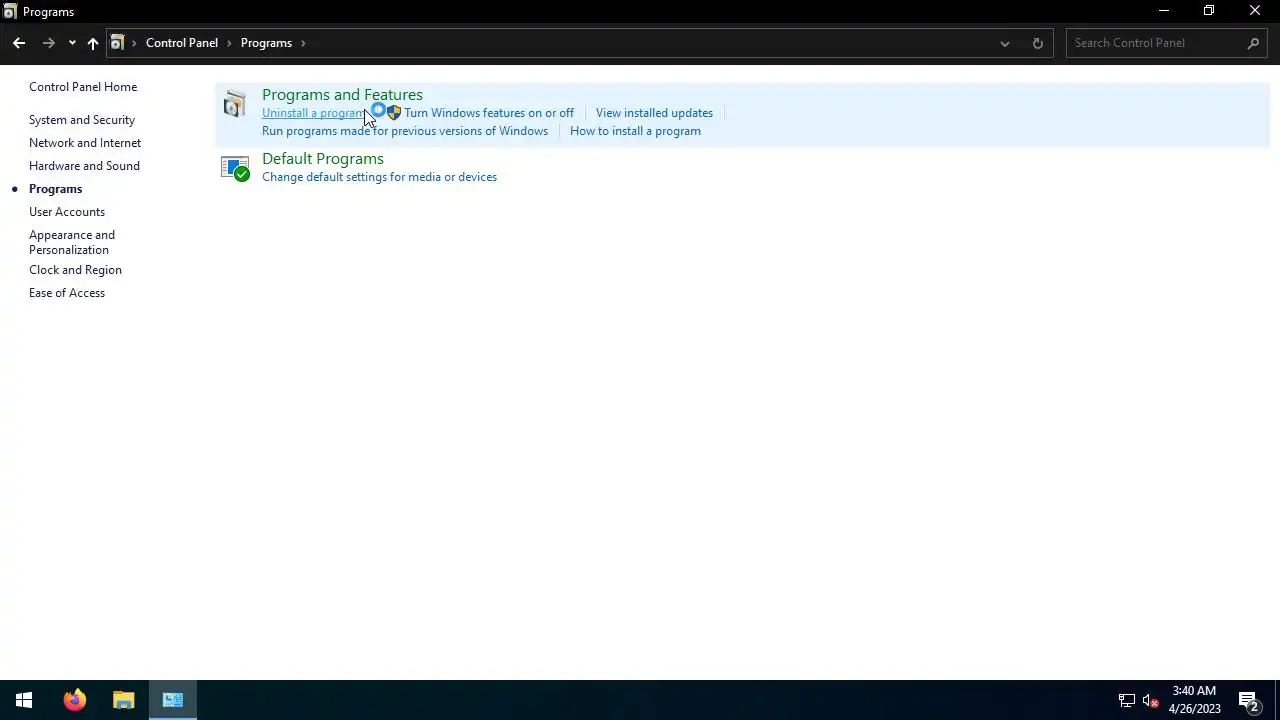This screenshot has height=720, width=1280.
Task: Launch Firefox from the taskbar
Action: click(75, 700)
